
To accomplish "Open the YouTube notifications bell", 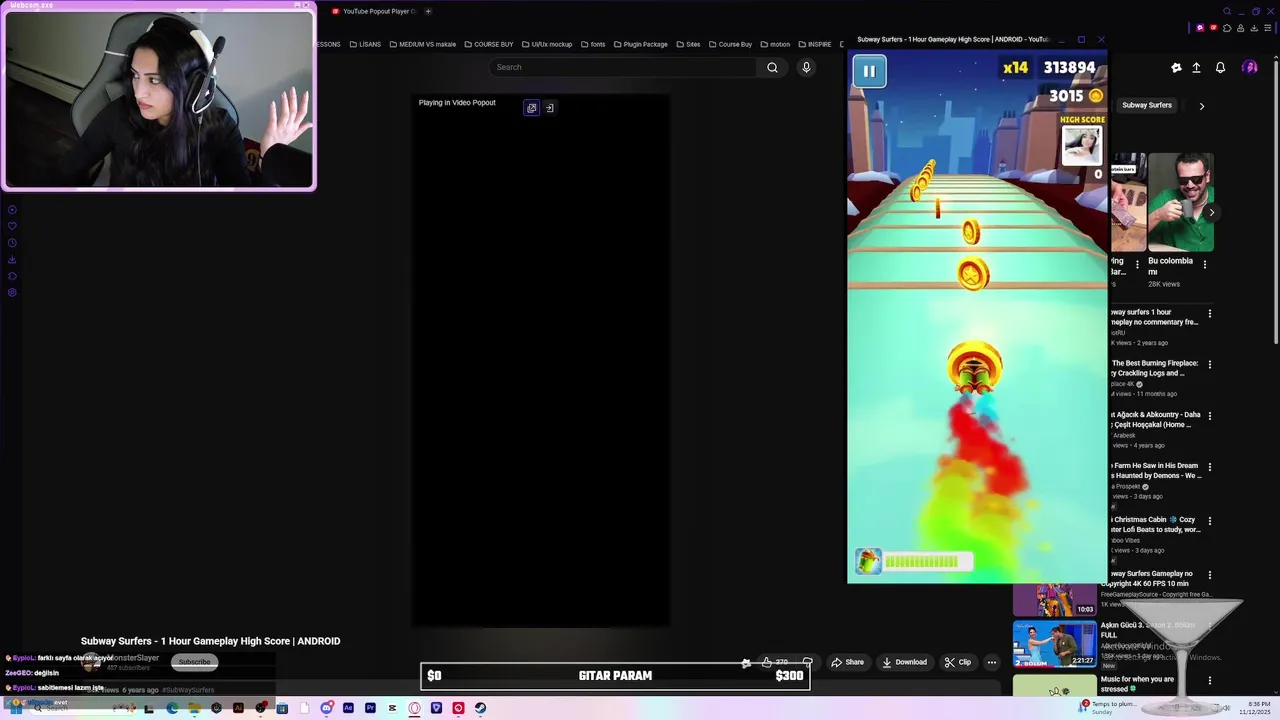I will tap(1220, 67).
